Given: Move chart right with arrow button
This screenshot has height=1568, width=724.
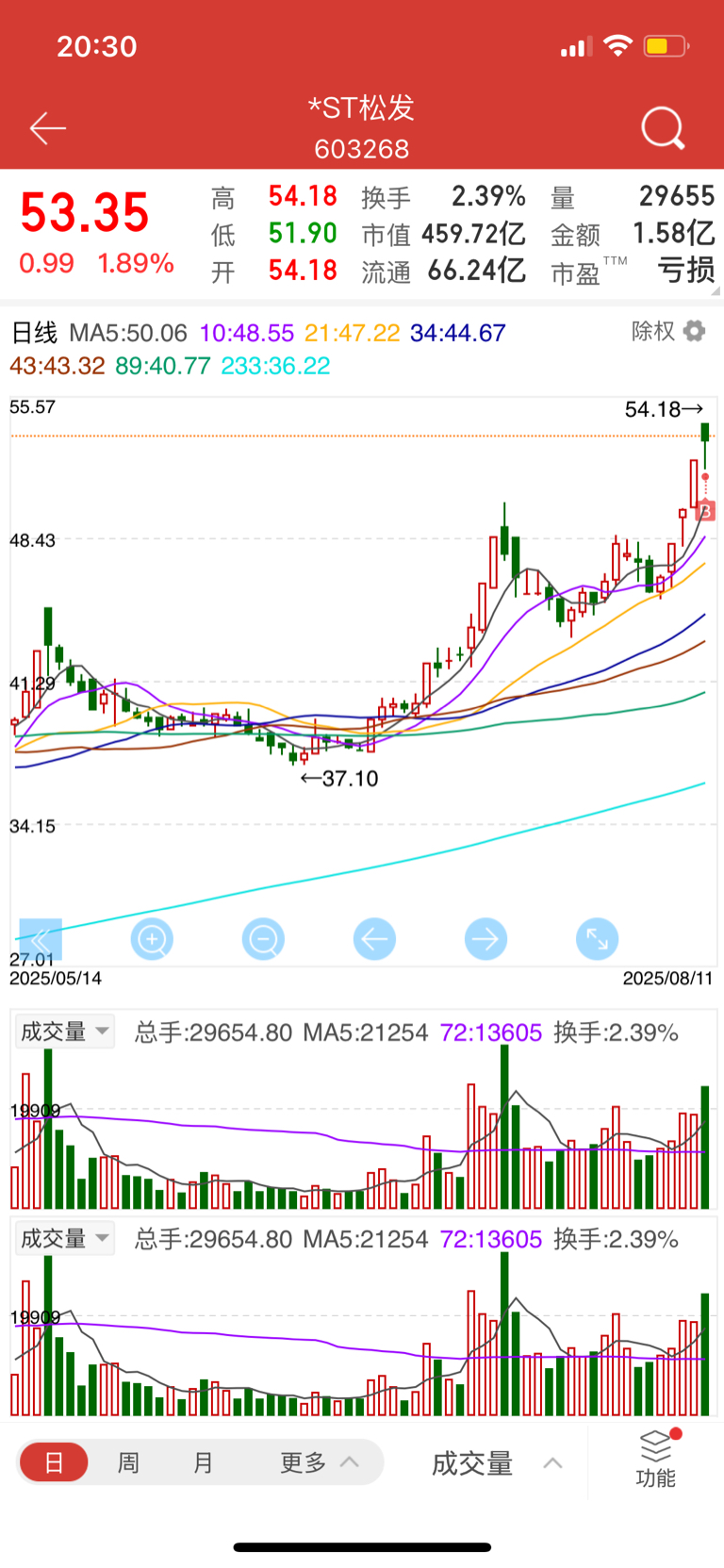Looking at the screenshot, I should pos(485,939).
